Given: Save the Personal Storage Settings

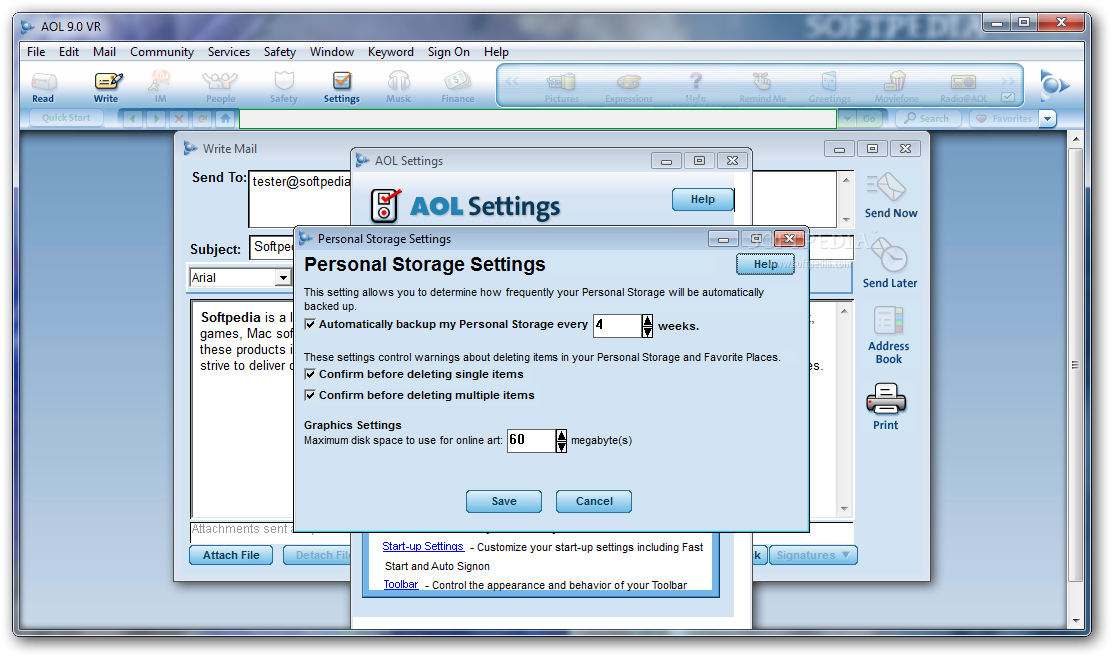Looking at the screenshot, I should (x=504, y=501).
